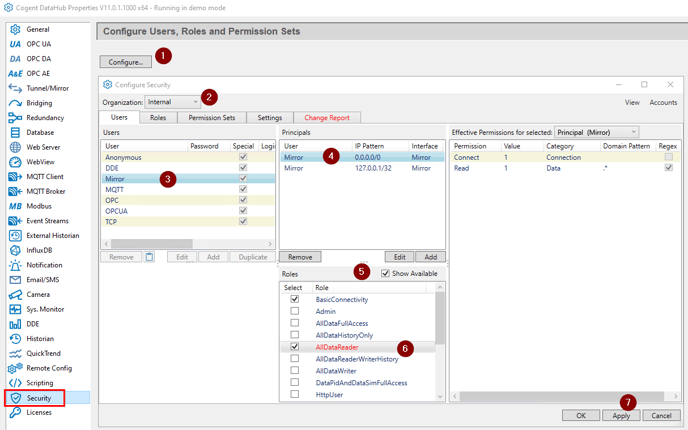688x430 pixels.
Task: Open the Camera settings icon
Action: [15, 295]
